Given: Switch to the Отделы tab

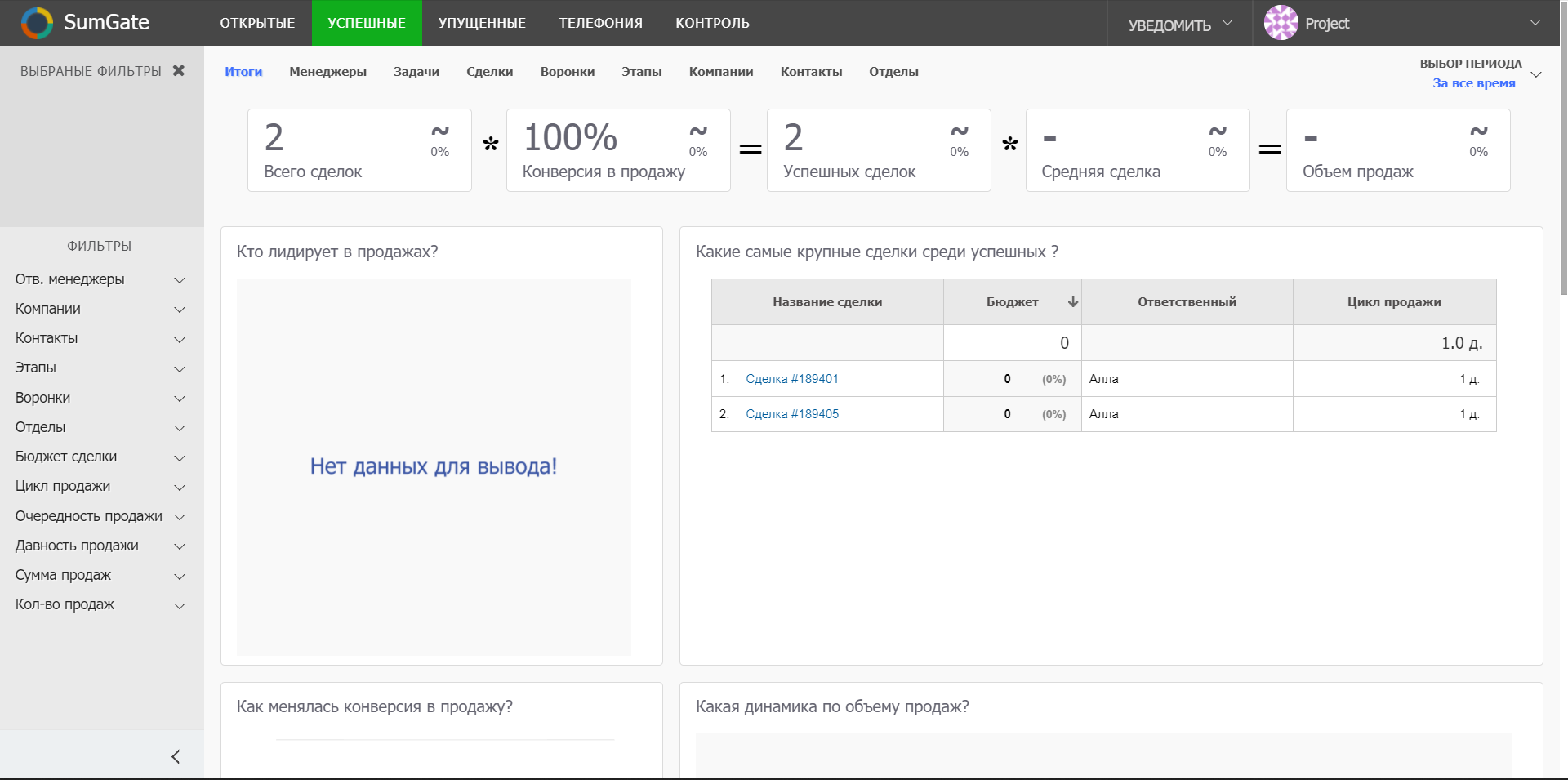Looking at the screenshot, I should [893, 72].
